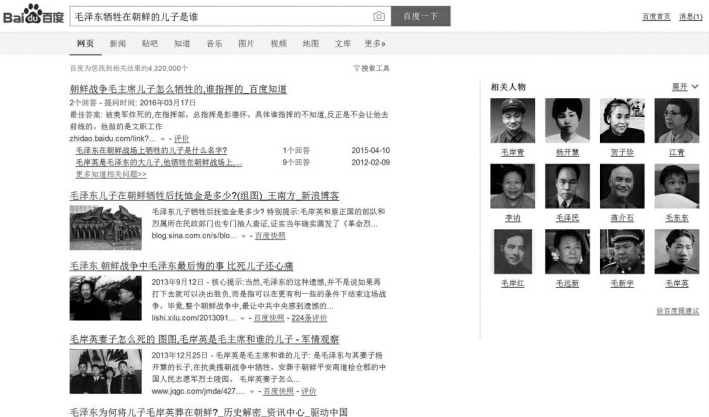Switch to the 音乐 tab

[x=214, y=43]
